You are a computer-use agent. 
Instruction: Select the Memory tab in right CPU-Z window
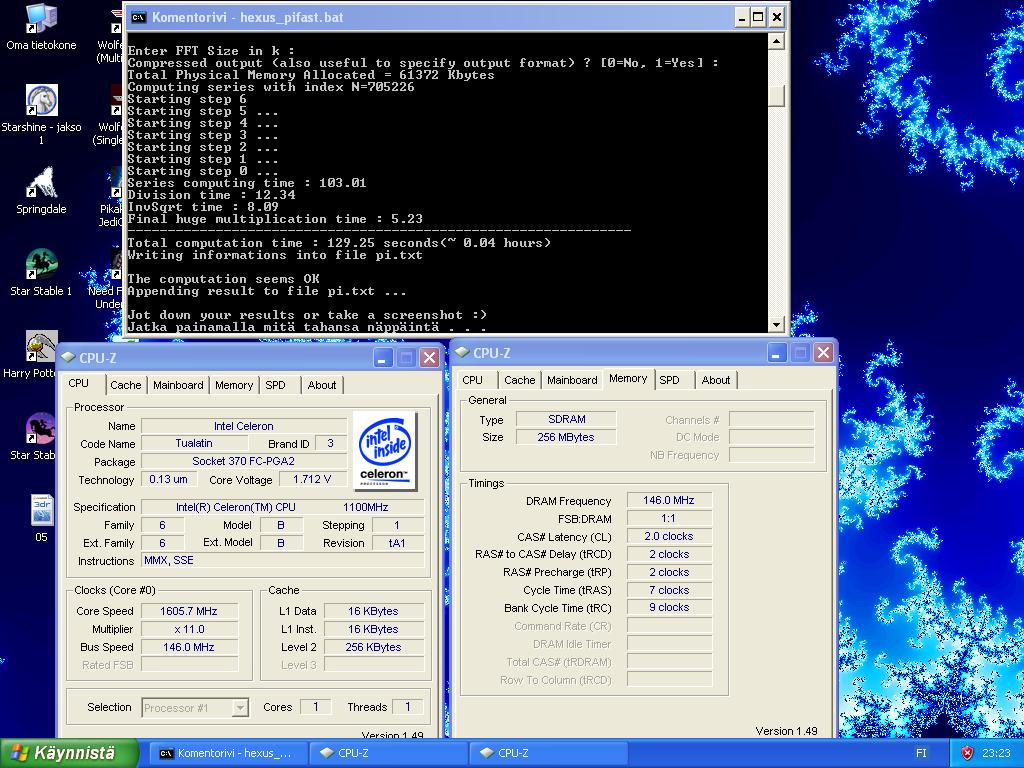coord(628,378)
